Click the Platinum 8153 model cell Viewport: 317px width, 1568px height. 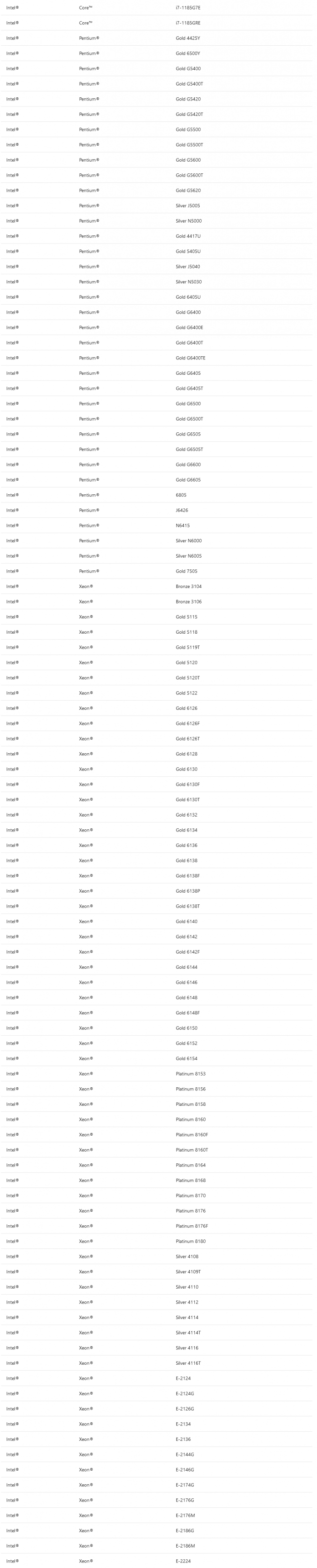191,1073
